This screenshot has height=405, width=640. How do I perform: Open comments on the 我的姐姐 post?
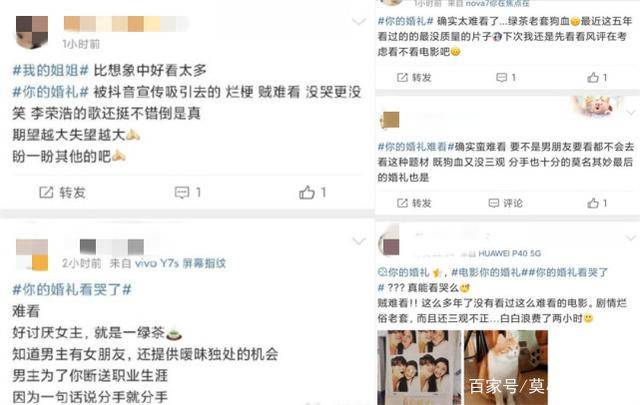[x=187, y=192]
